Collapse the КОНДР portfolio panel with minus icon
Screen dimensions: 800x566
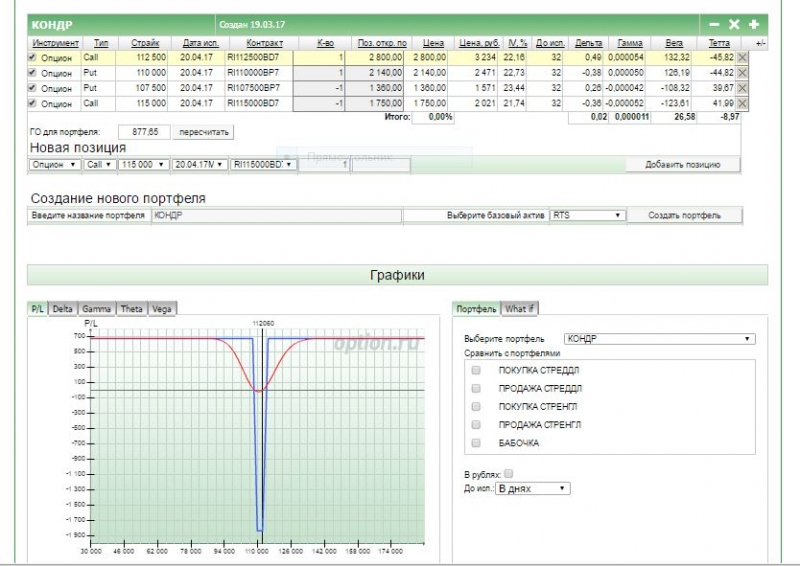(714, 24)
